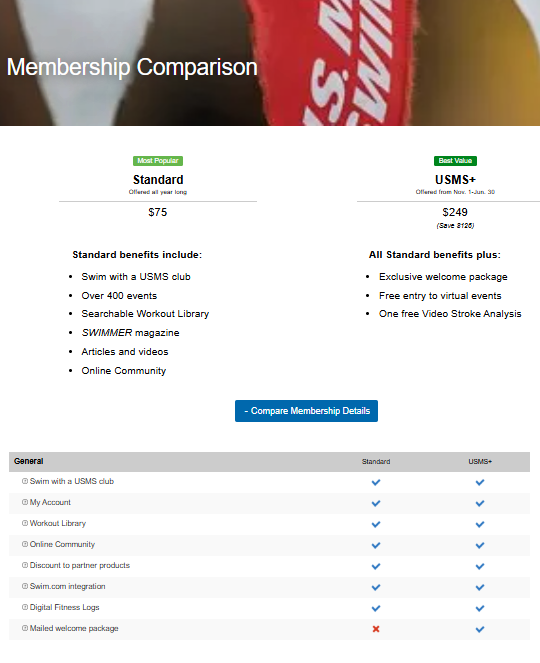Screen dimensions: 540x663
Task: Click the info icon beside Online Community
Action: click(25, 544)
